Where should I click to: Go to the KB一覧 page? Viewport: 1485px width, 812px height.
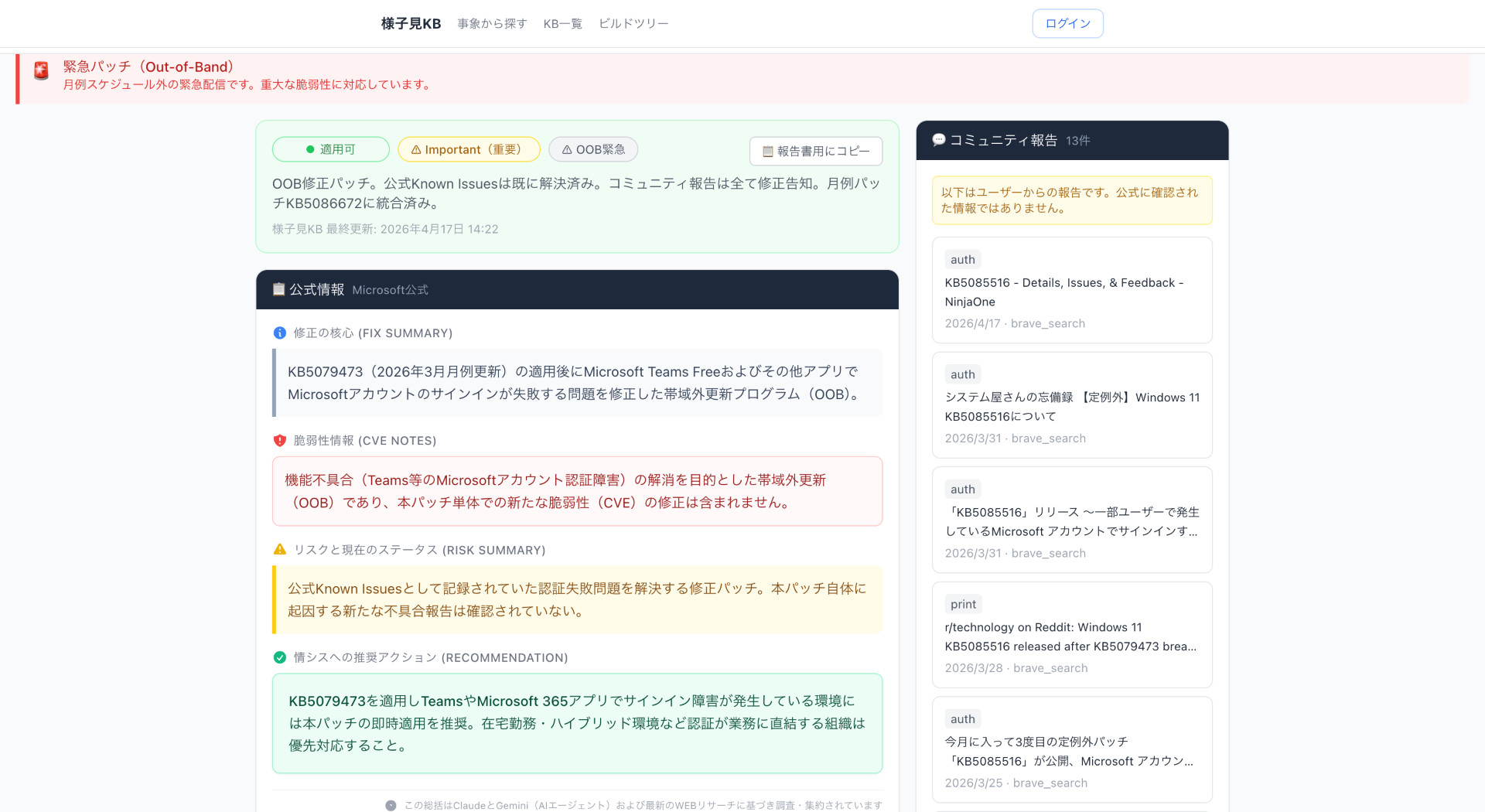click(562, 24)
